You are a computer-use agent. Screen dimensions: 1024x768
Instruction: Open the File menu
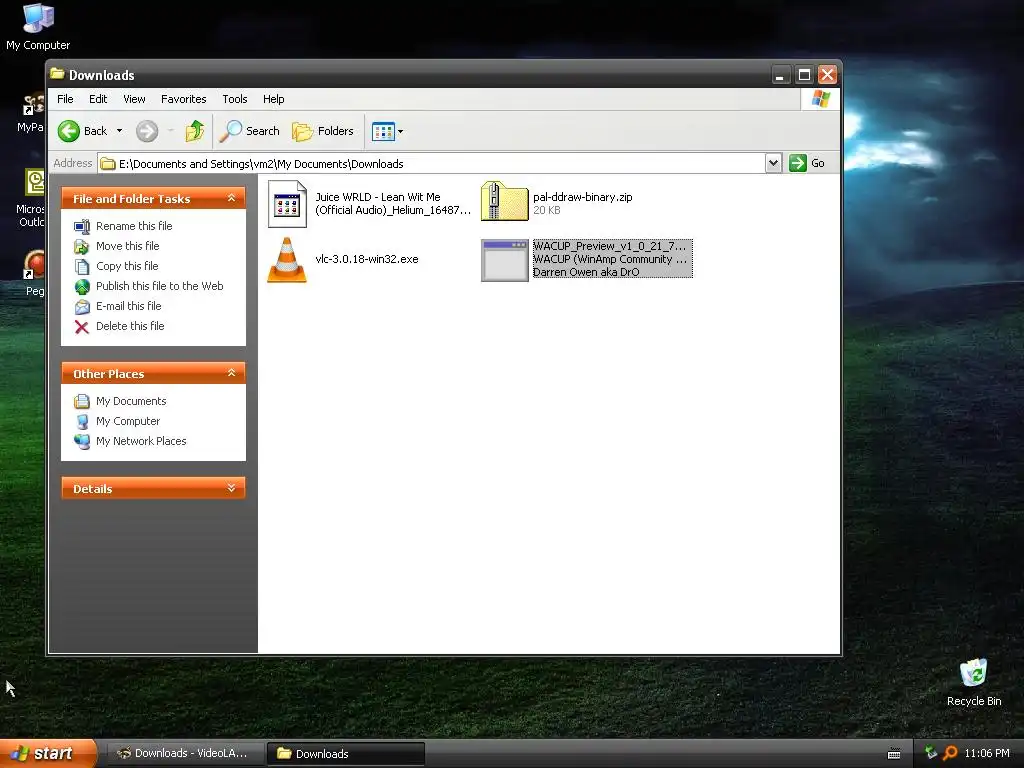(x=65, y=99)
